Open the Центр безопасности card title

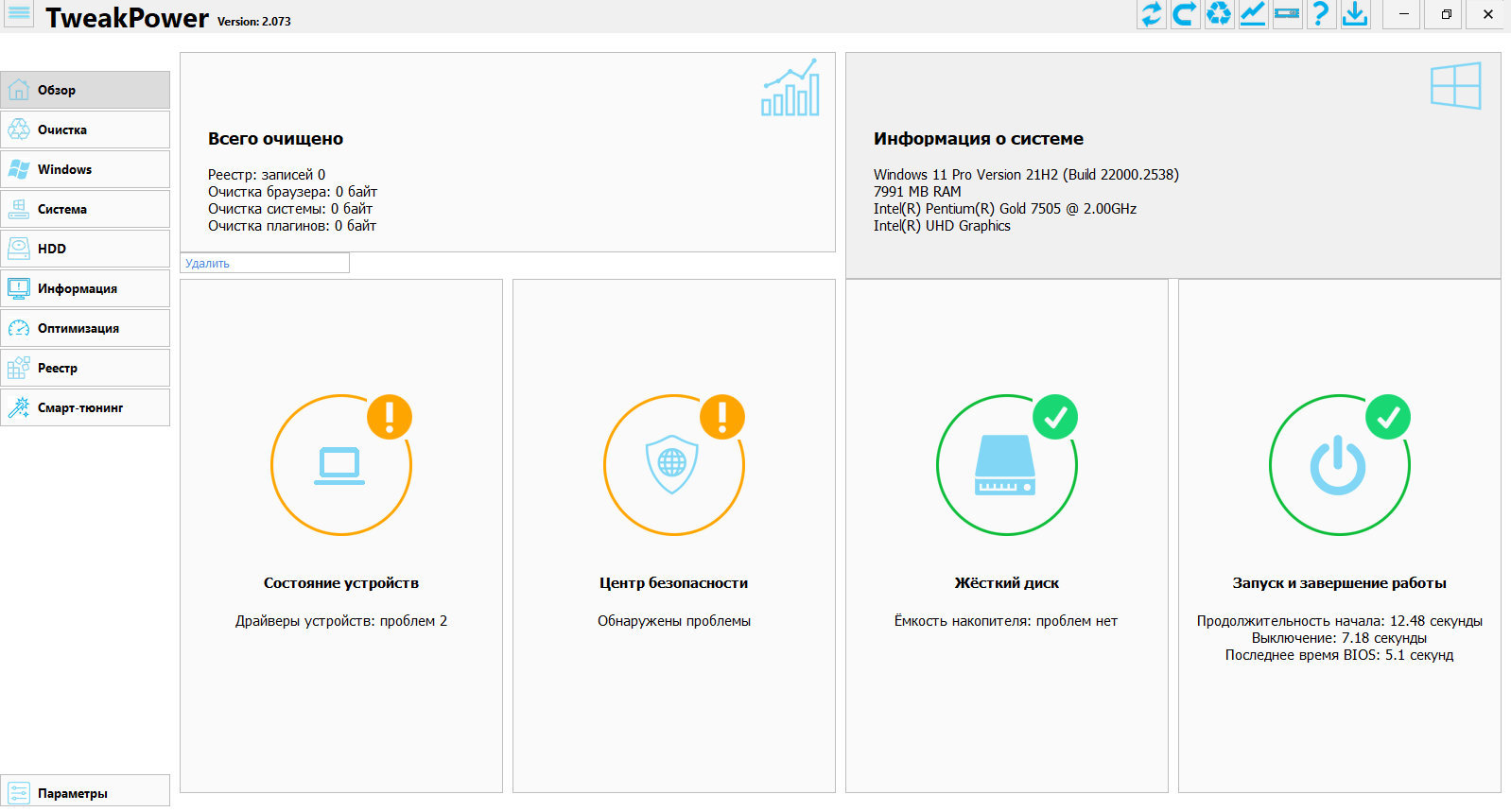[x=673, y=583]
